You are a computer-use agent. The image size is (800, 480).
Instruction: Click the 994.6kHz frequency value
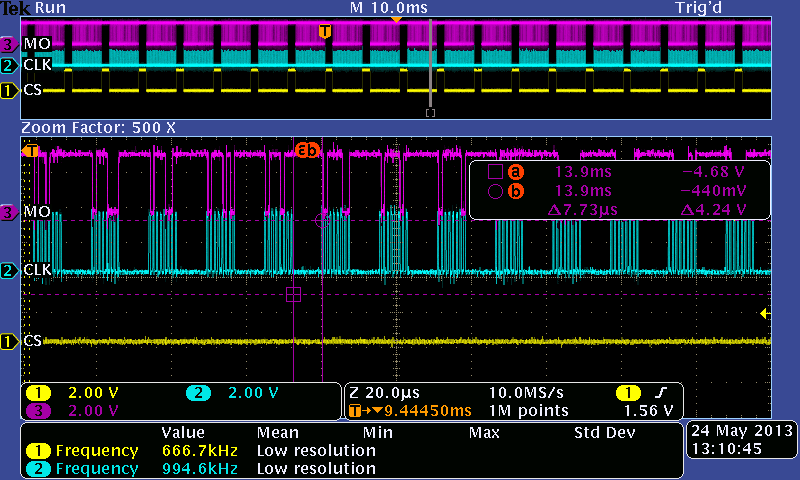200,469
